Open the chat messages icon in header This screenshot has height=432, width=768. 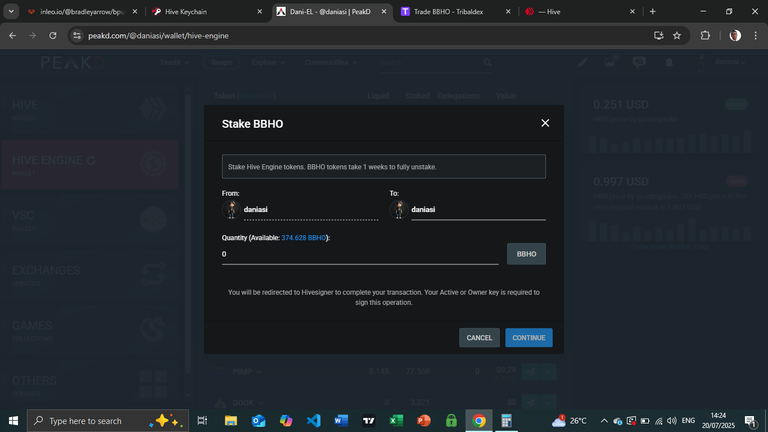point(639,62)
